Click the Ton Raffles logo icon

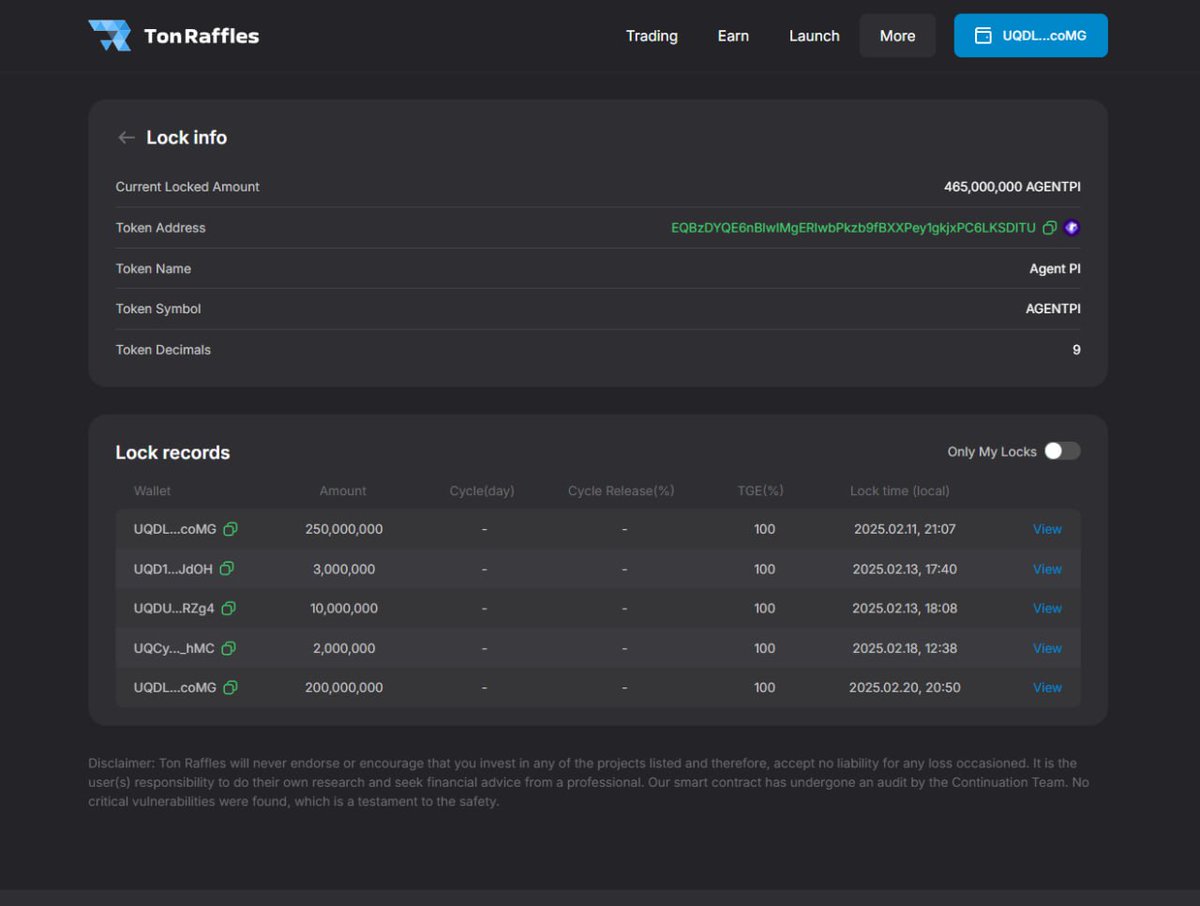pos(109,36)
